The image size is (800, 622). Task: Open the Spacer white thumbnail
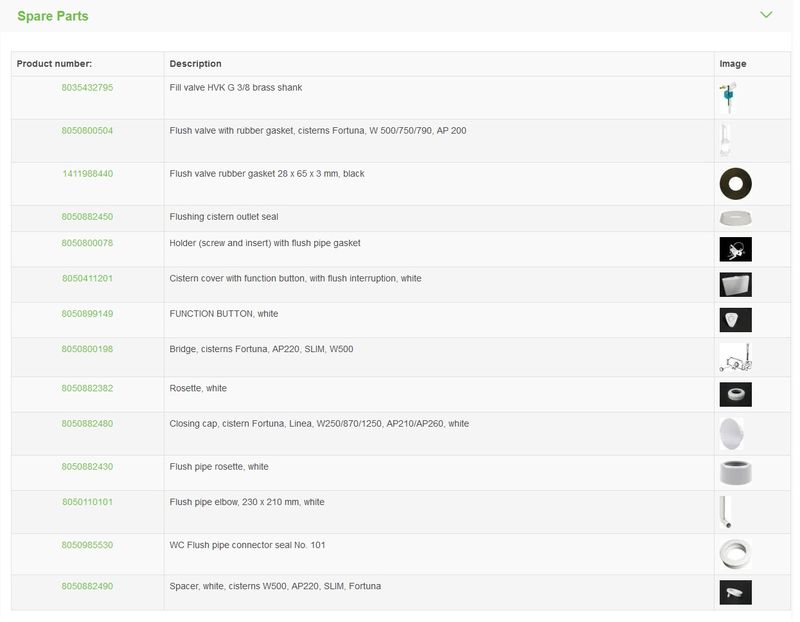point(735,592)
